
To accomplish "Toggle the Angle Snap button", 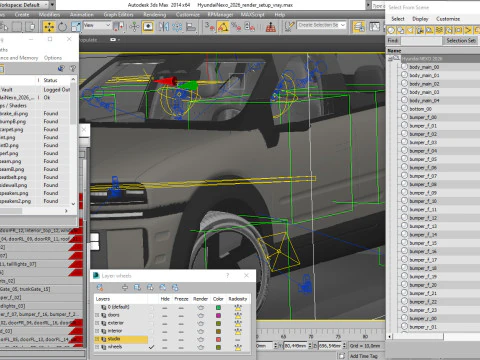I will [223, 27].
